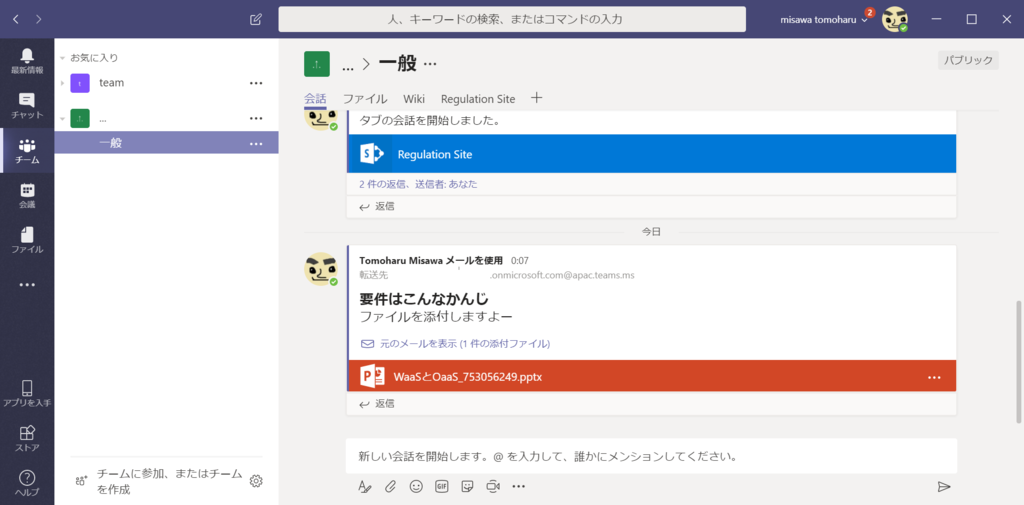Viewport: 1024px width, 505px height.
Task: Focus the search and command box
Action: coord(512,20)
